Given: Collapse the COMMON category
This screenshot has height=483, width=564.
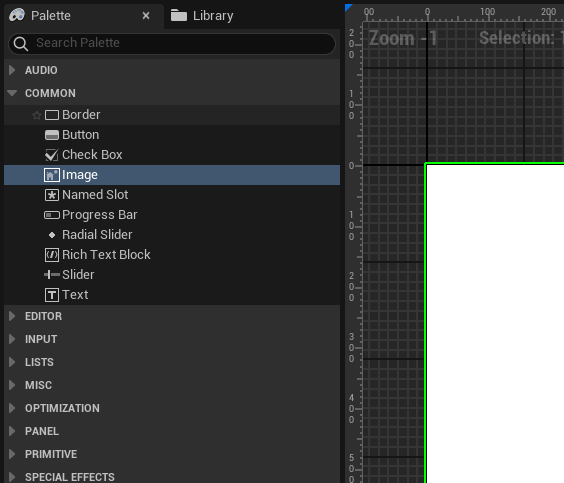Looking at the screenshot, I should tap(12, 93).
